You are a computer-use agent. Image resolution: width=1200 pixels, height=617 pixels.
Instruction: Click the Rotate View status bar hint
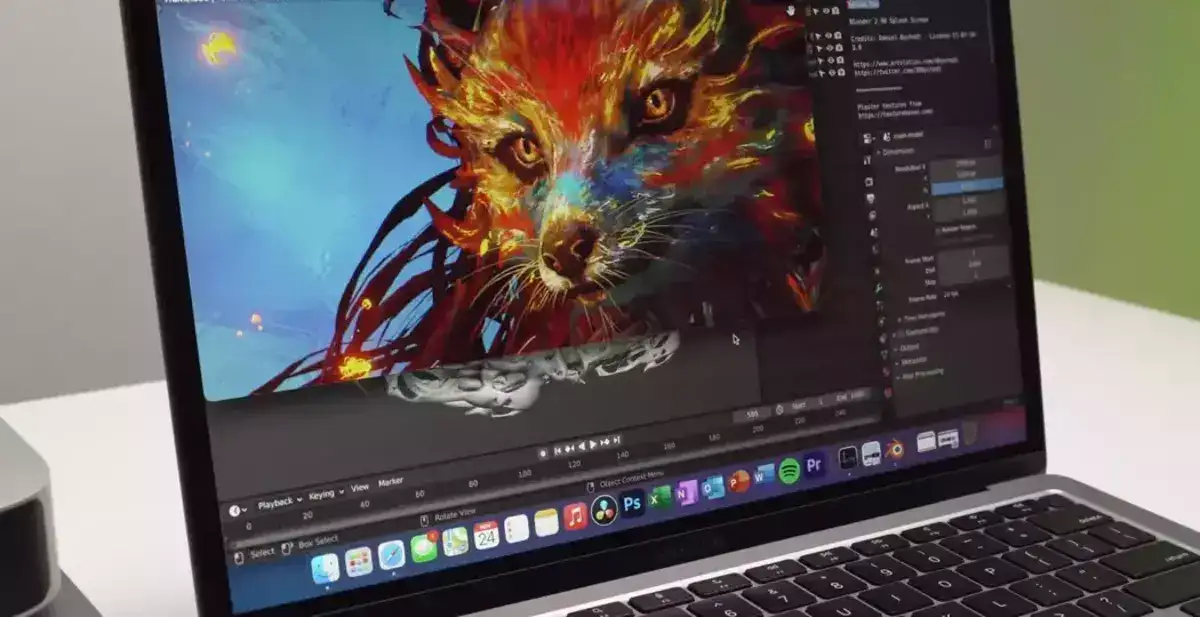[447, 514]
